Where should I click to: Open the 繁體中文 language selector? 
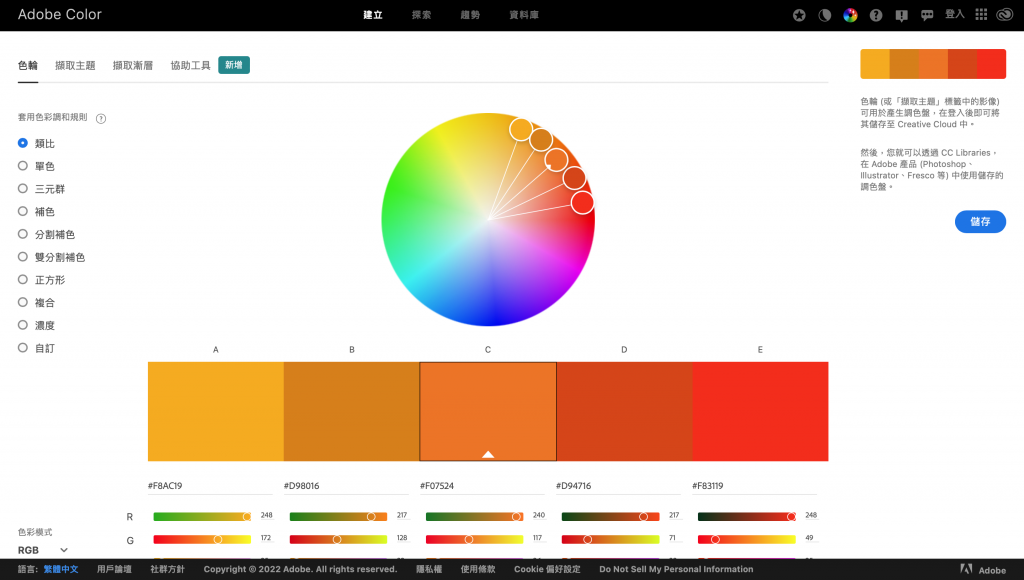pyautogui.click(x=61, y=570)
